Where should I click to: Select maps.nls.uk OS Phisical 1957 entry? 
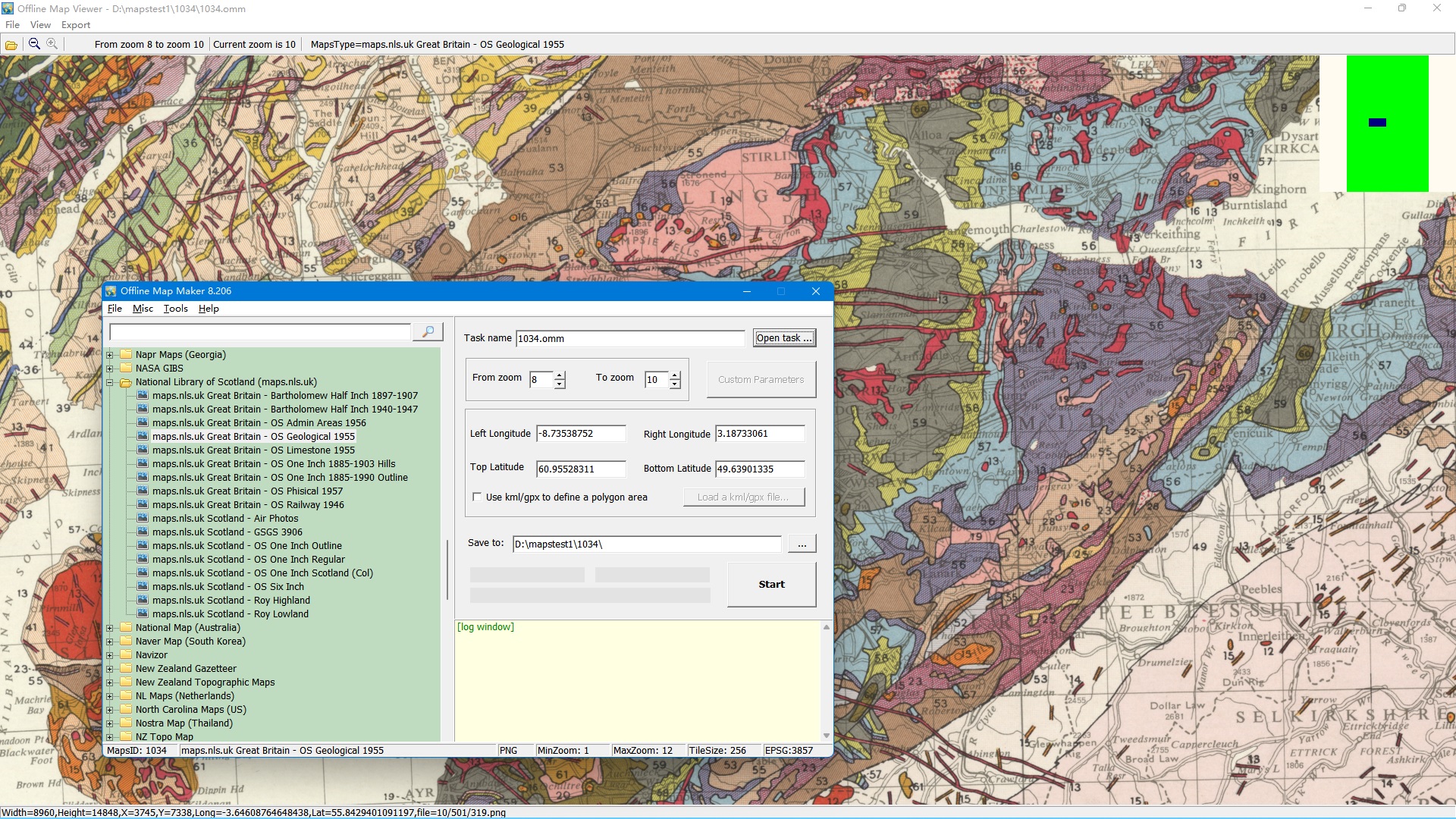pyautogui.click(x=247, y=491)
